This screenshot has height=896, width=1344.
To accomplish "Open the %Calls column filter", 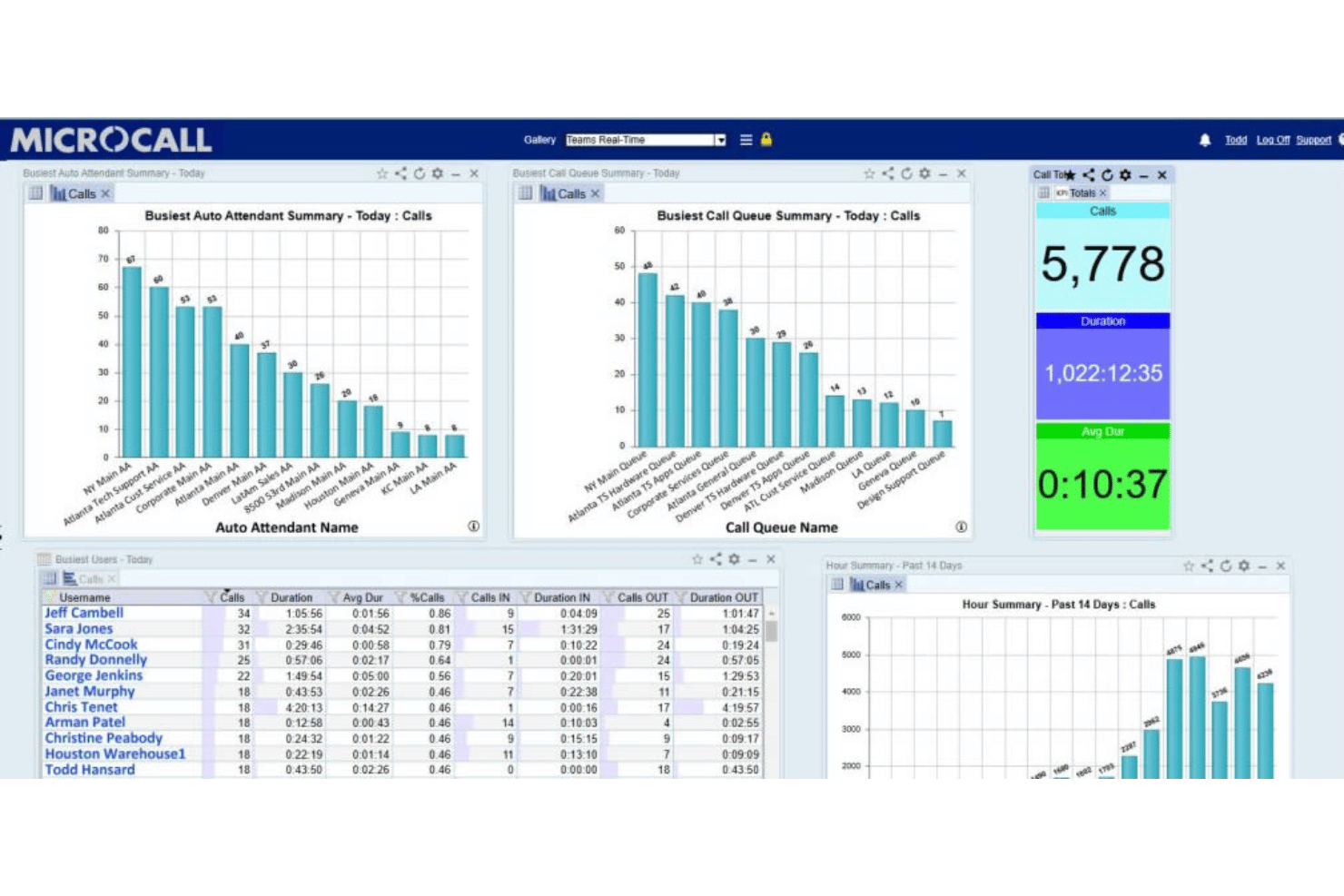I will point(400,597).
